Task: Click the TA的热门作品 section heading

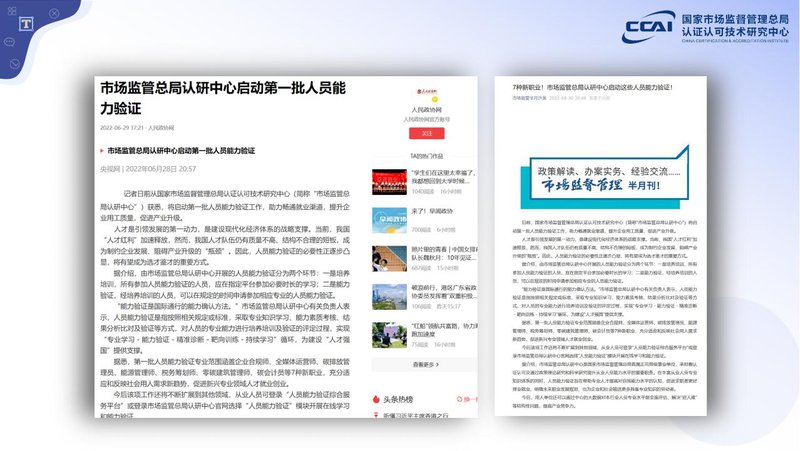Action: pos(427,156)
